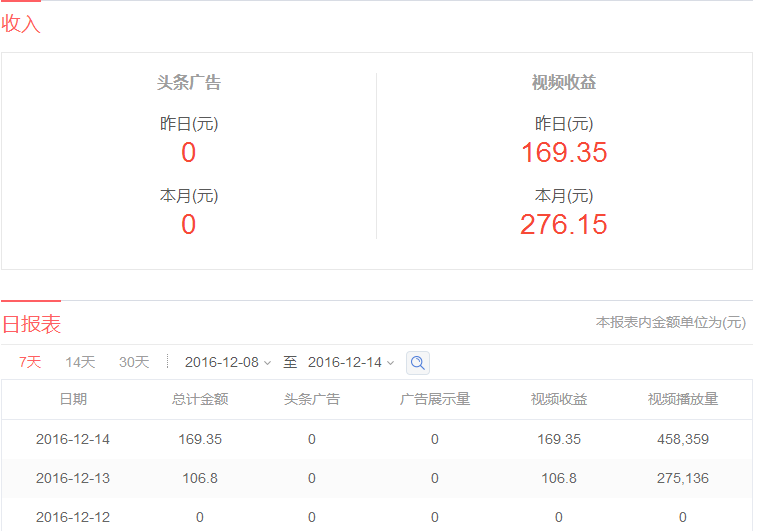The width and height of the screenshot is (758, 531).
Task: Switch to the 30天 range tab
Action: point(134,362)
